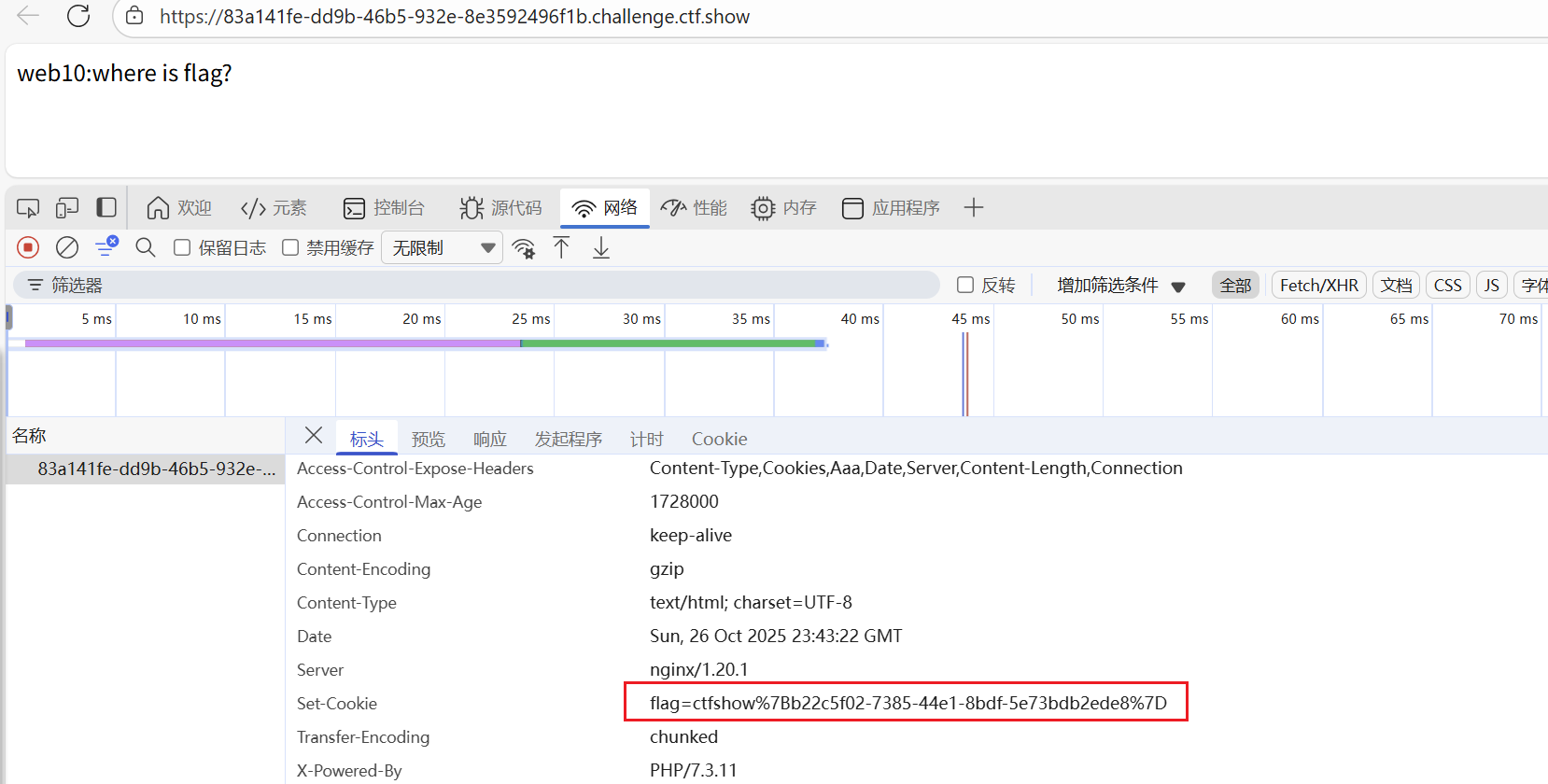Open network conditions wifi-gear icon
The image size is (1548, 784).
(x=524, y=248)
